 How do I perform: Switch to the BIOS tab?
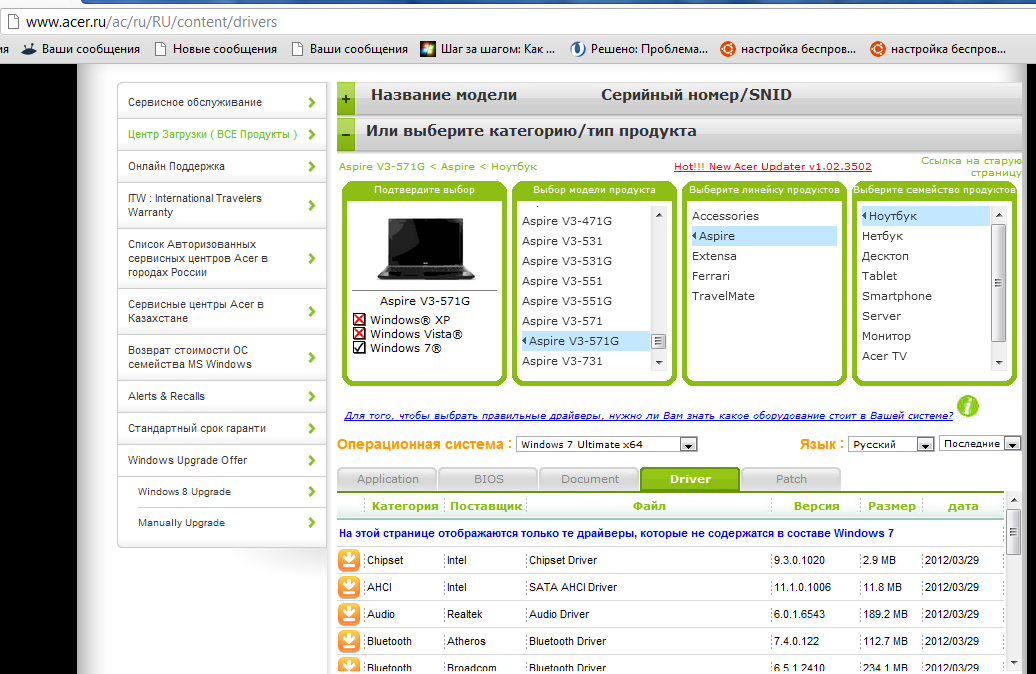coord(488,479)
